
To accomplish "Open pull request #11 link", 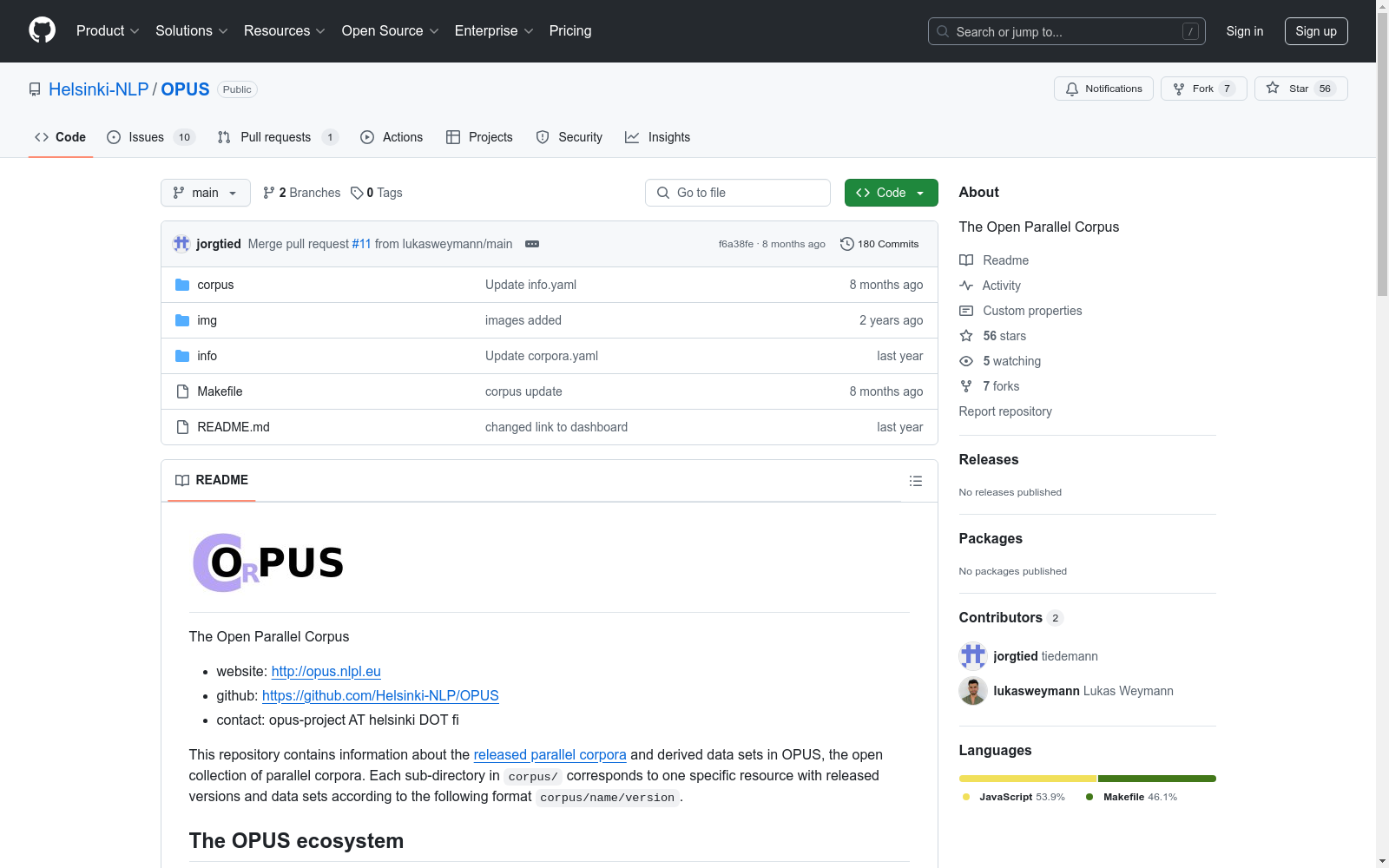I will point(361,244).
